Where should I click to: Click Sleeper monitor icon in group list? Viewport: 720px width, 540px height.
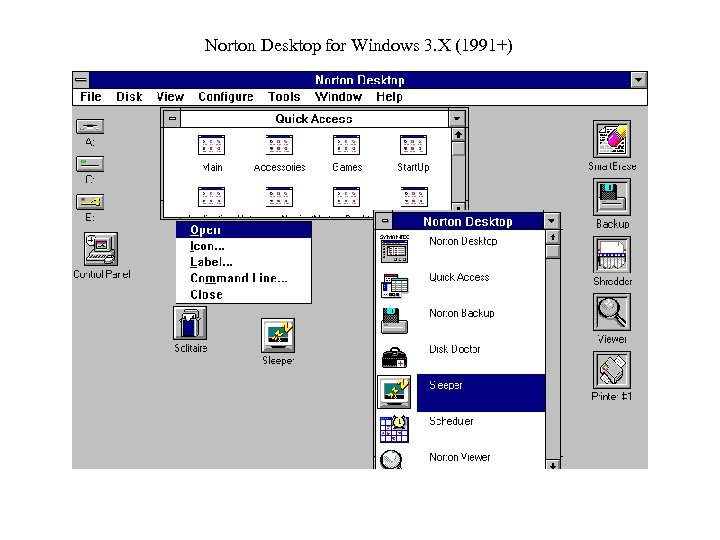[x=394, y=392]
